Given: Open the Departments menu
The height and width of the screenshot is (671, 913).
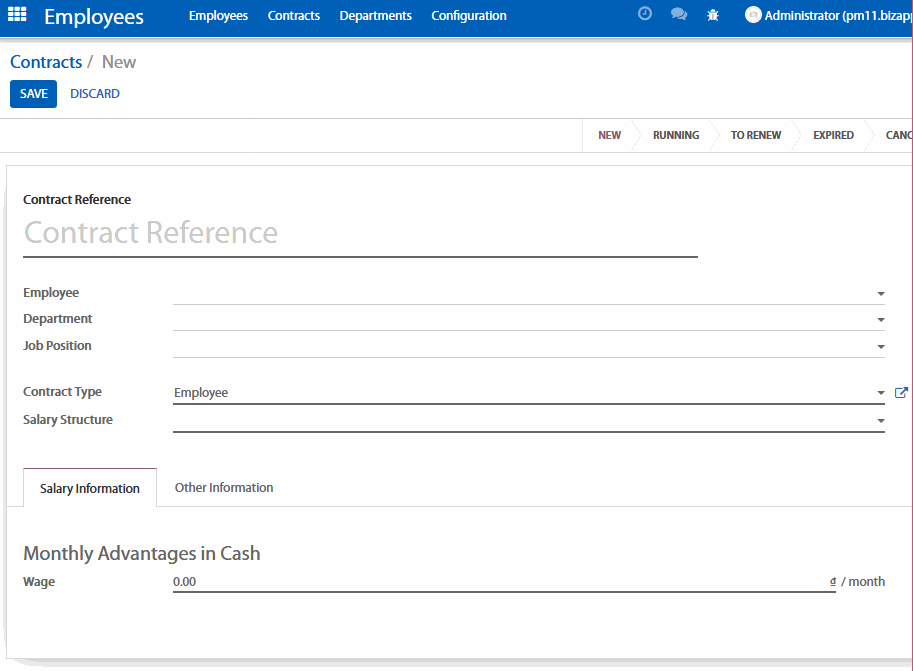Looking at the screenshot, I should 375,16.
